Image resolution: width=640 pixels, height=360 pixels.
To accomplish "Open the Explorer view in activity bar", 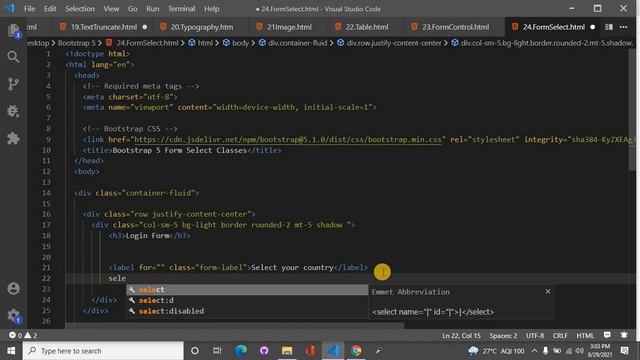I will tap(13, 31).
